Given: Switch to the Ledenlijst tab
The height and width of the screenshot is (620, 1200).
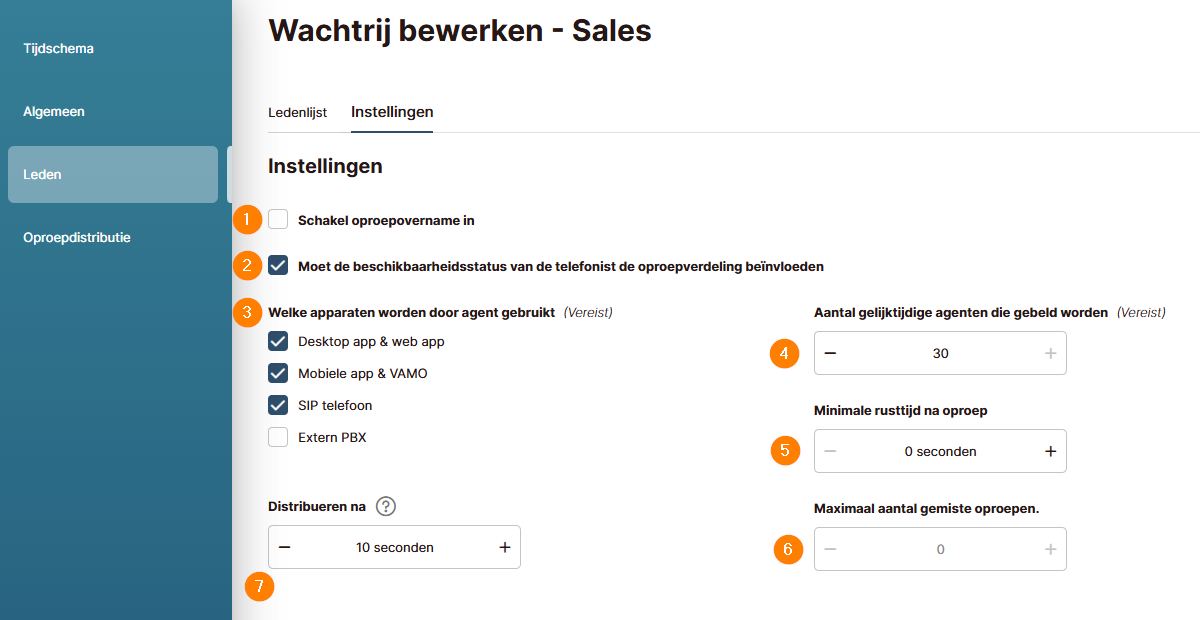Looking at the screenshot, I should click(x=297, y=112).
